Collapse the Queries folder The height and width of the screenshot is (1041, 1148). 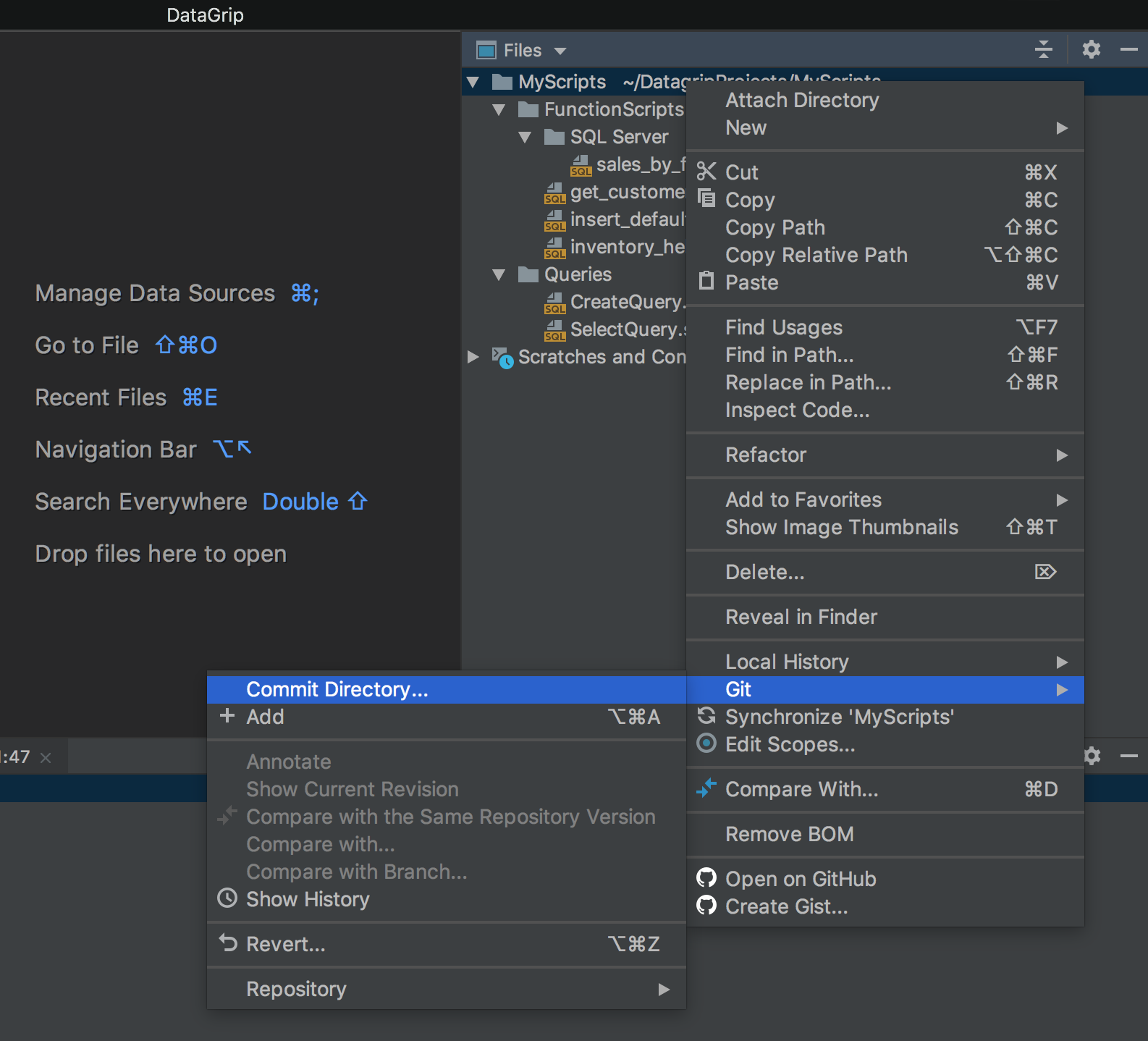pyautogui.click(x=499, y=275)
